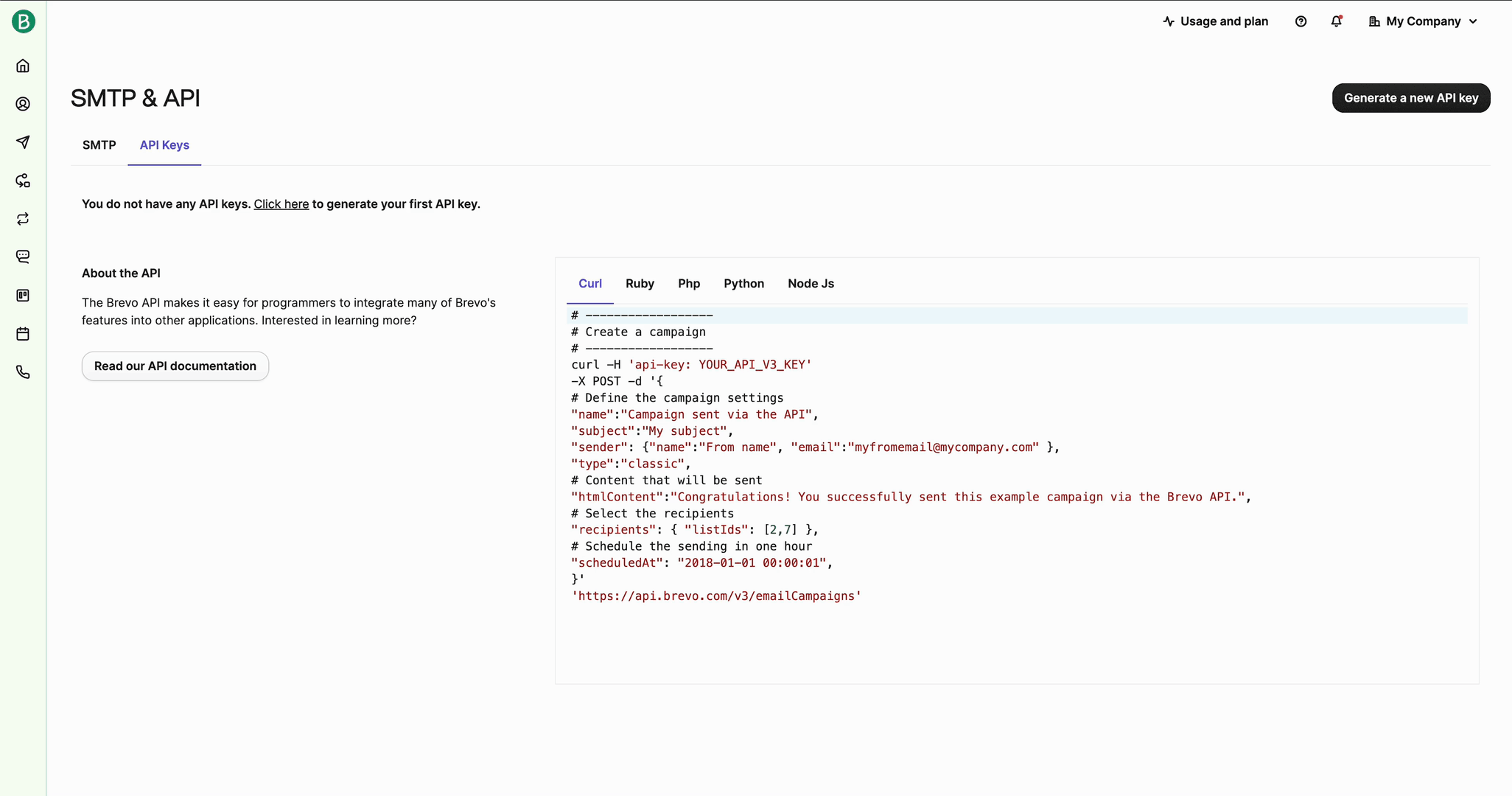Open Conversations chat bubble icon
This screenshot has height=796, width=1512.
[23, 256]
